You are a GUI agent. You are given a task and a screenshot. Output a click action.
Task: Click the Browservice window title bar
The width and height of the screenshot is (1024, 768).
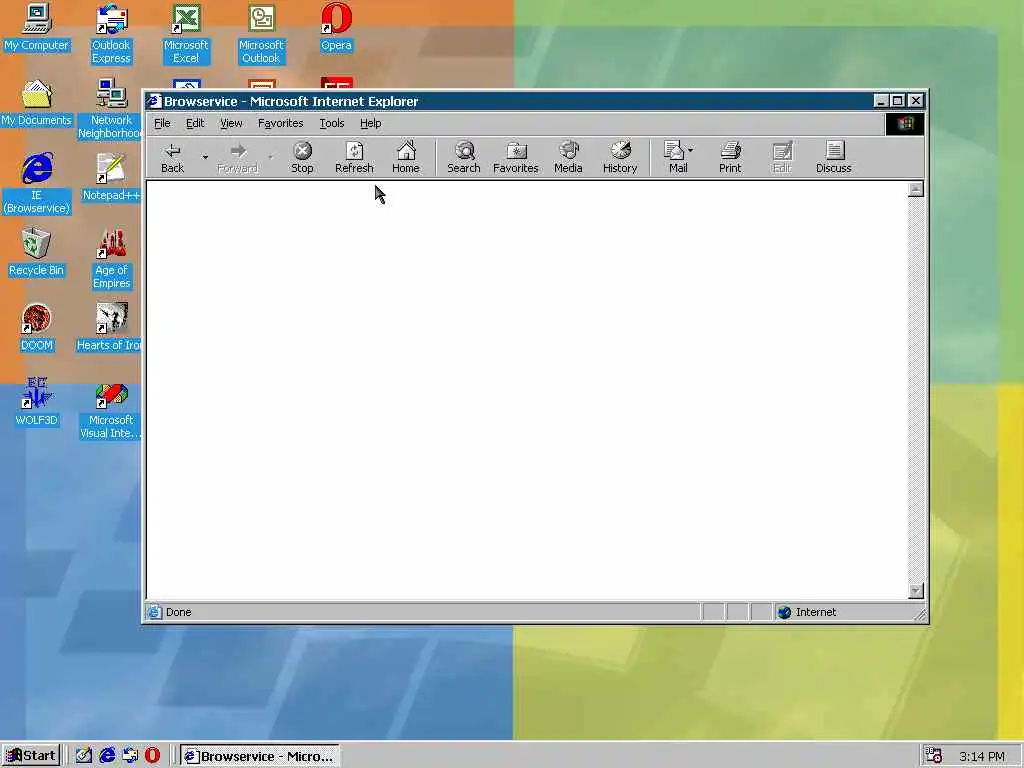pyautogui.click(x=509, y=101)
